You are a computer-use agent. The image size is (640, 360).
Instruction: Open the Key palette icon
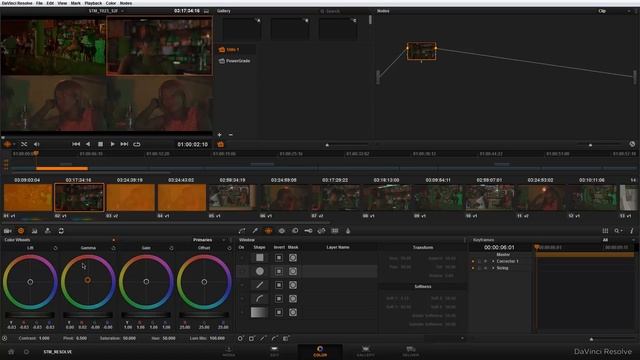click(x=308, y=231)
